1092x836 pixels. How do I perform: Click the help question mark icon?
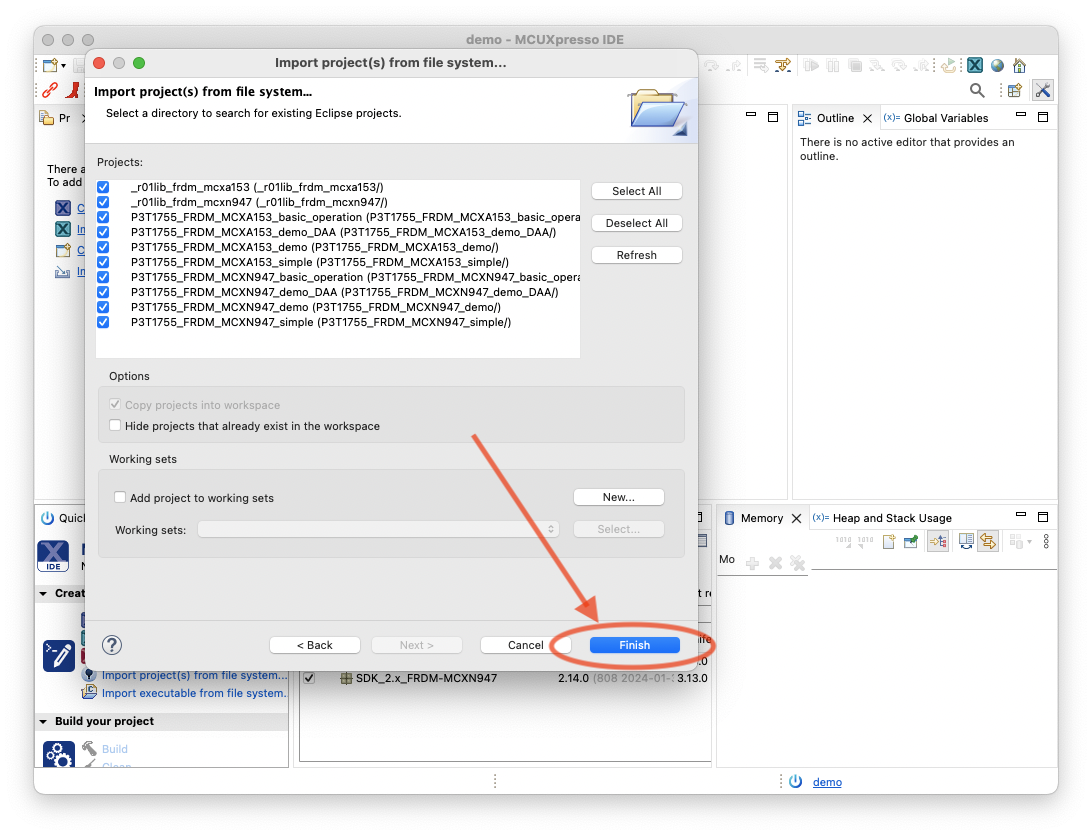[111, 645]
